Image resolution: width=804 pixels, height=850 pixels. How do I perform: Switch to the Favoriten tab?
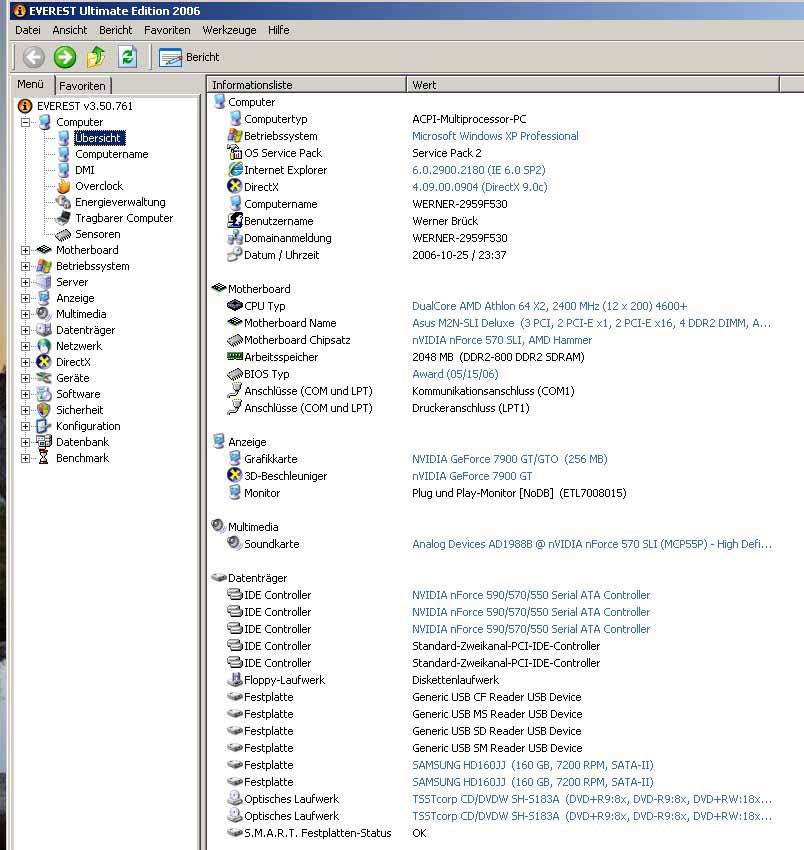(x=82, y=86)
